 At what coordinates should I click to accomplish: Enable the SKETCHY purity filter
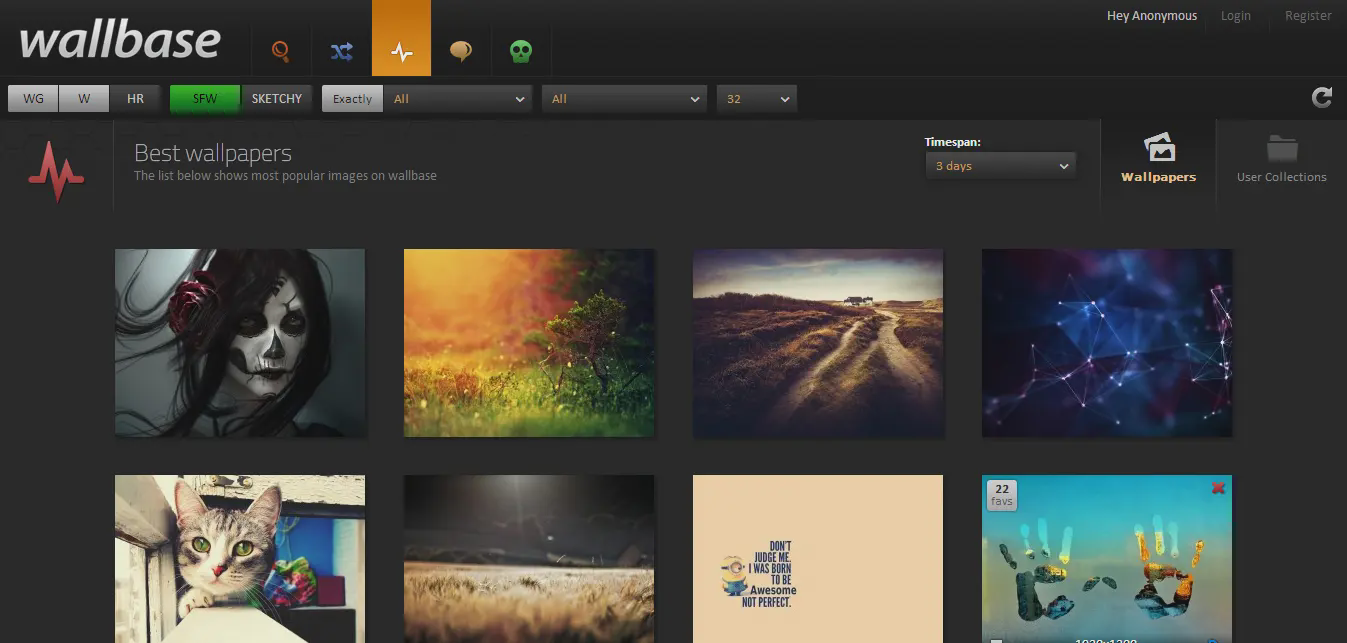276,99
